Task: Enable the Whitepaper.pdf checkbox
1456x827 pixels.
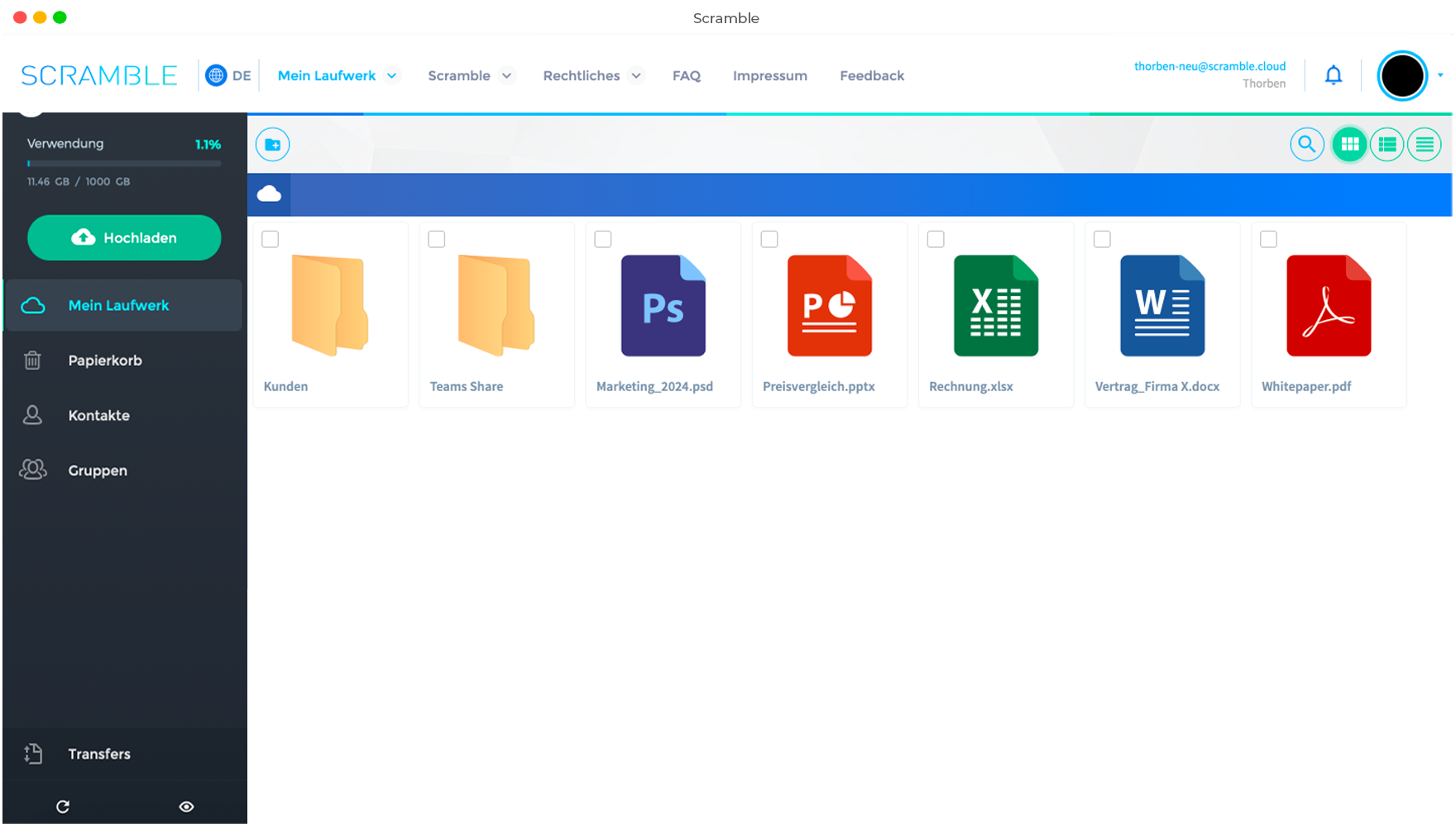Action: pos(1268,239)
